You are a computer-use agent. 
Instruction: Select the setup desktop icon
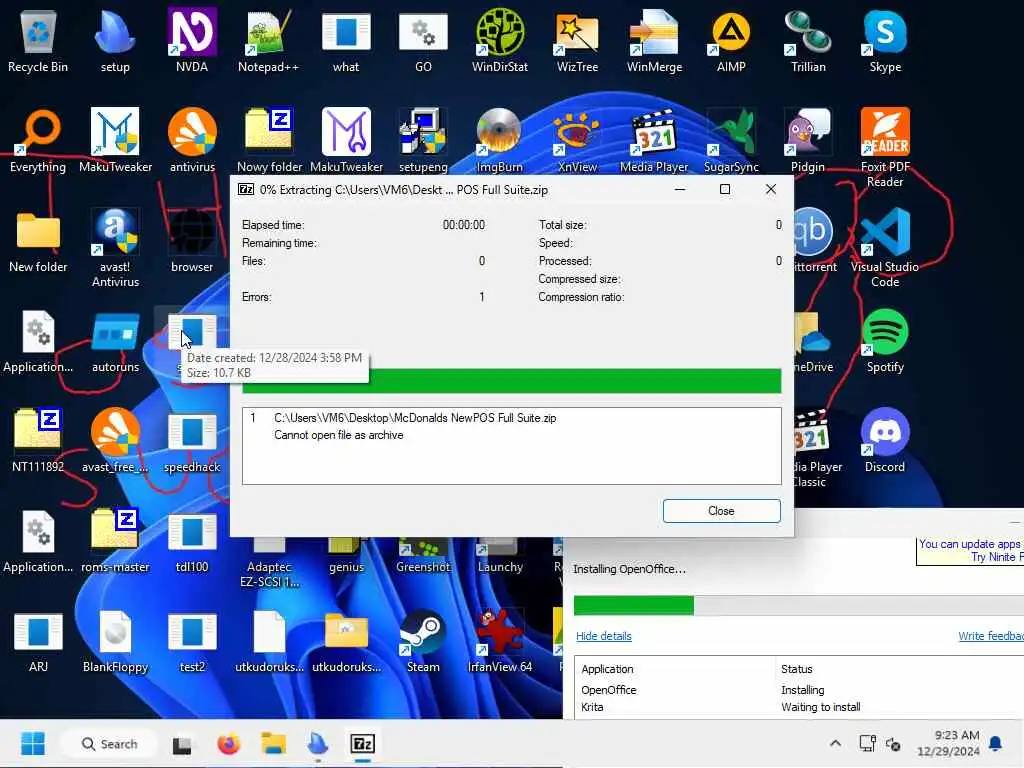pos(115,40)
